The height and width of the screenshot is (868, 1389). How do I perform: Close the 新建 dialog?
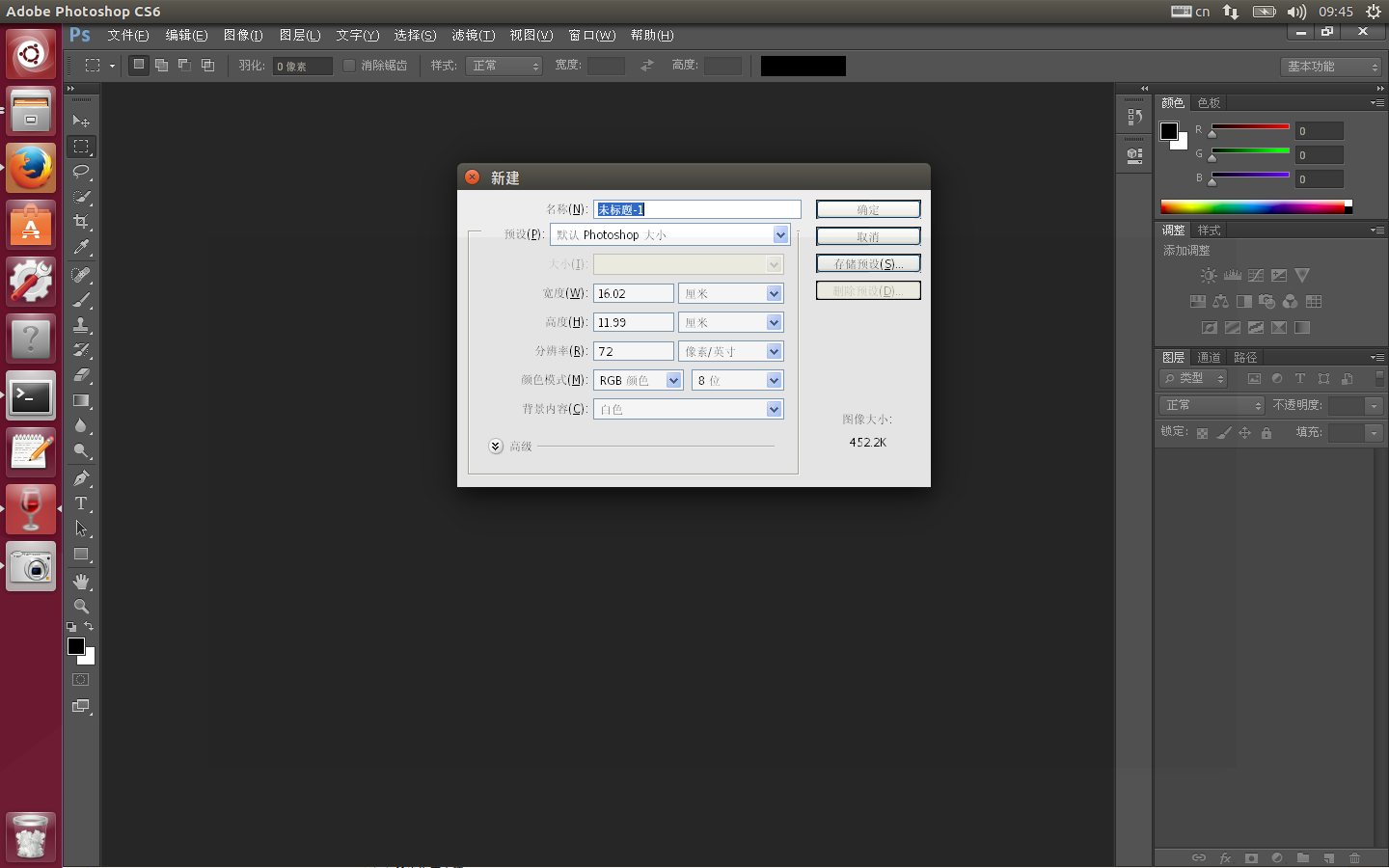point(472,176)
